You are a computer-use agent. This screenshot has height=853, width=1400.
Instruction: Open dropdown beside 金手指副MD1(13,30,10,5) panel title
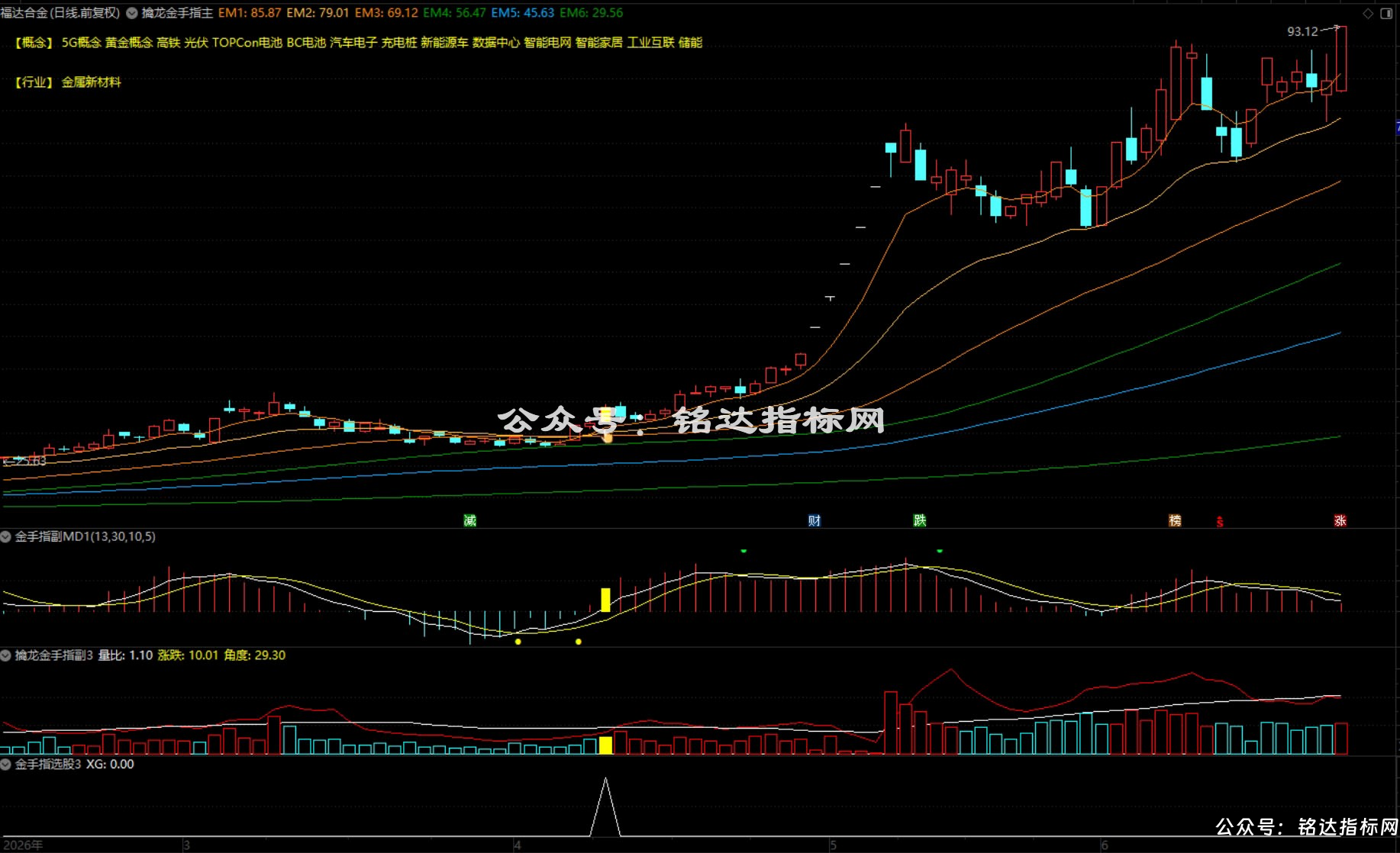(x=6, y=537)
